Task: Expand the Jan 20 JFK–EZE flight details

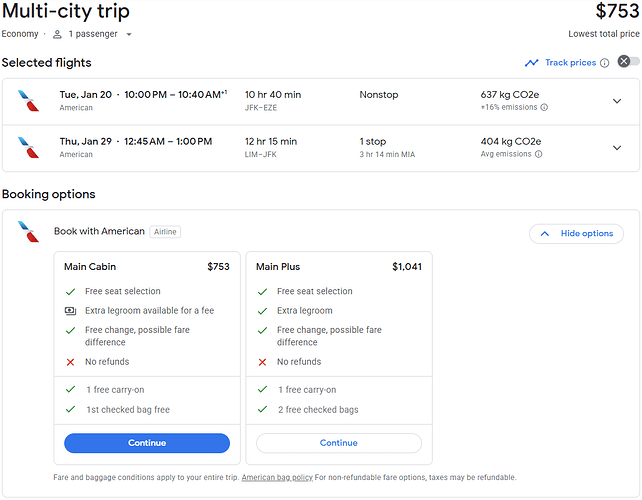Action: coord(616,100)
